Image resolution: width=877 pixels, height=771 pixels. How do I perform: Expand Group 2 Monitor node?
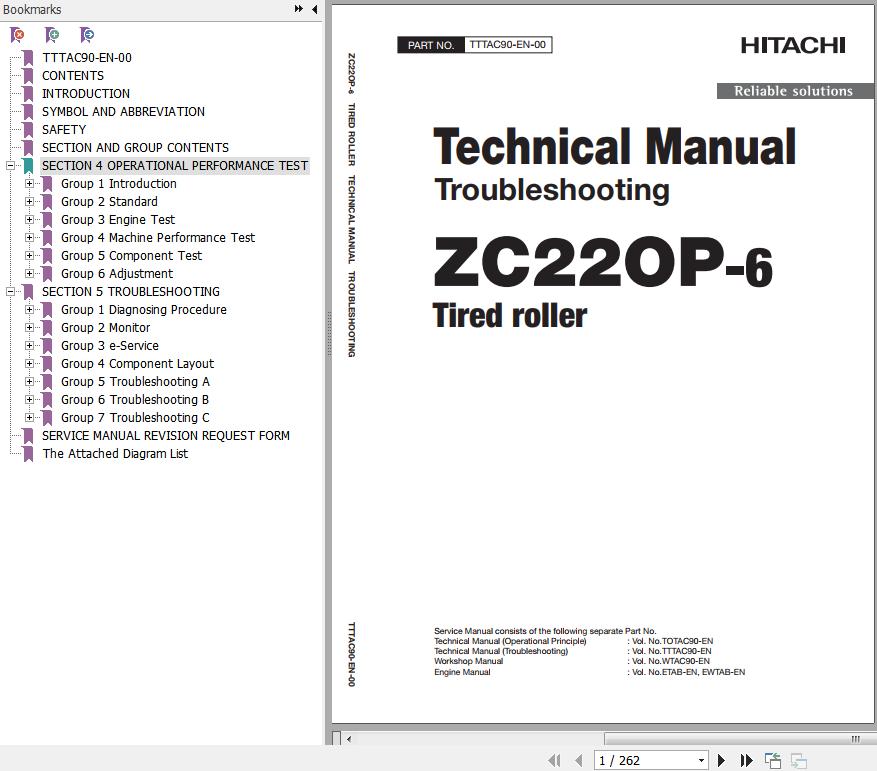click(x=29, y=328)
